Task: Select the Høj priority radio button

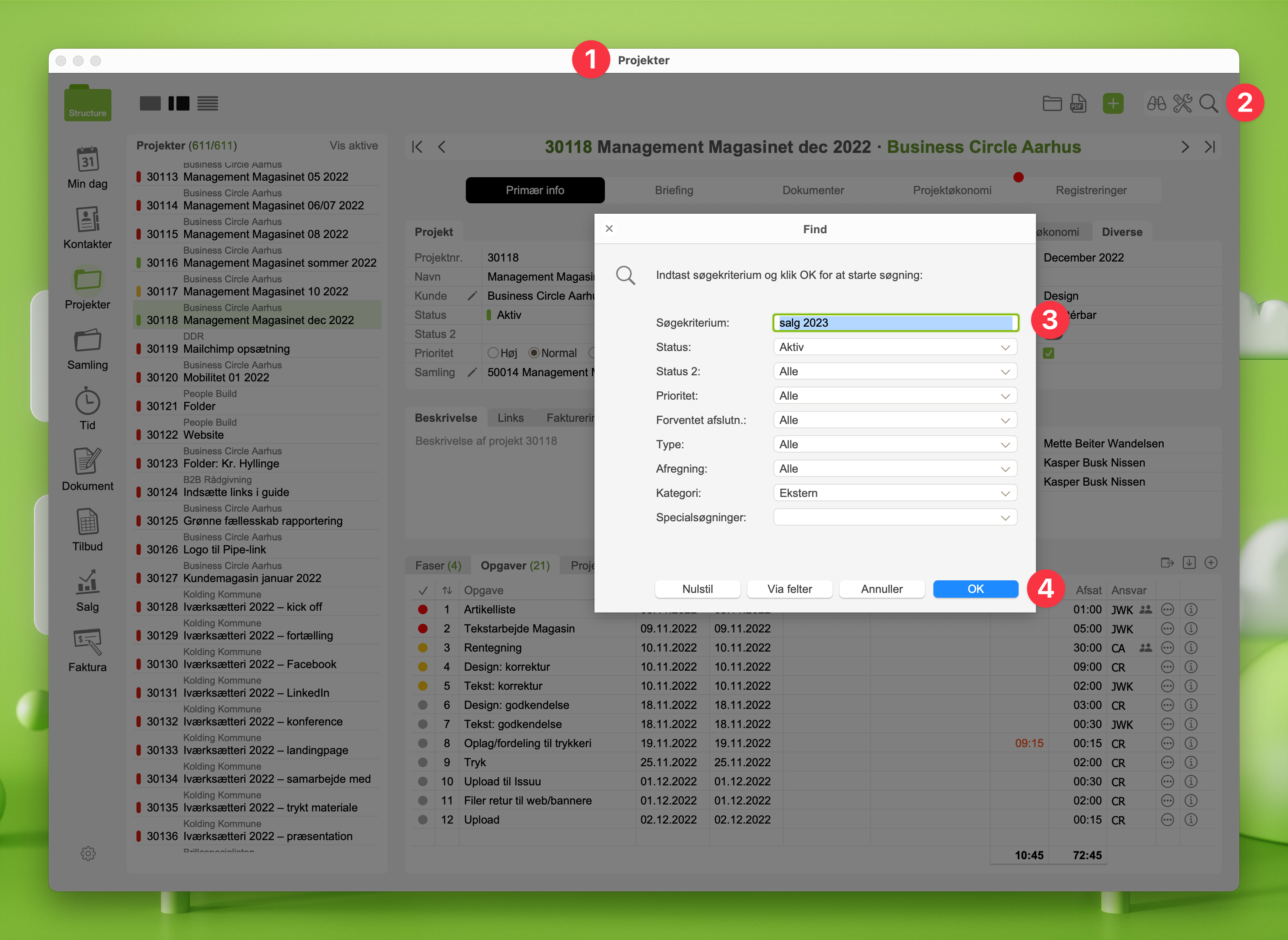Action: [493, 353]
